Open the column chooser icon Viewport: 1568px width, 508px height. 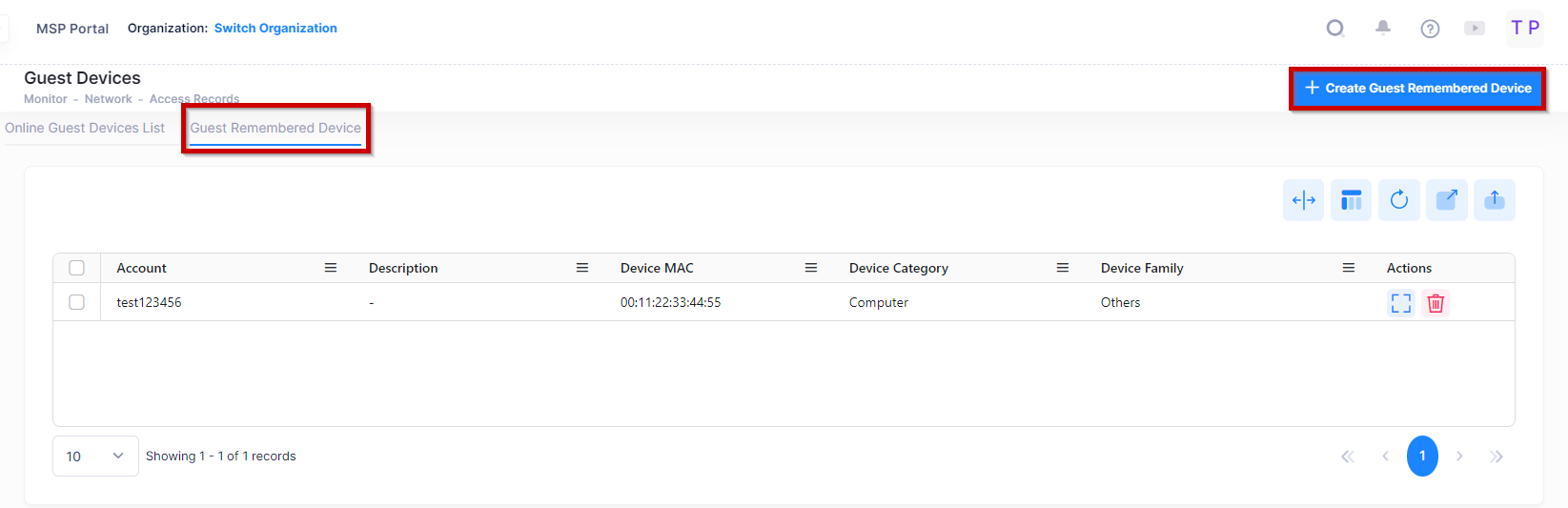click(1351, 200)
